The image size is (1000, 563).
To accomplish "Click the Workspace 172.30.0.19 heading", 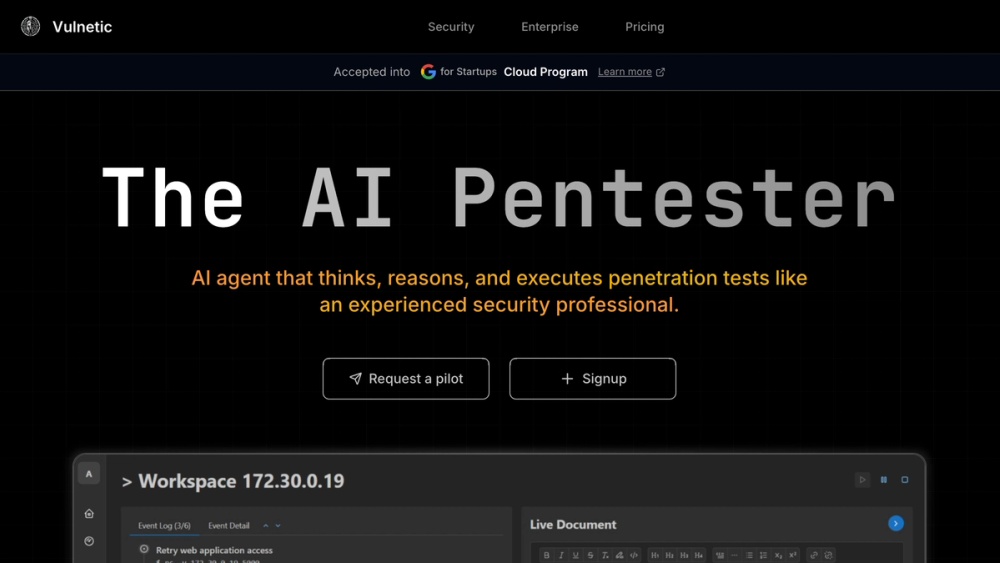I will (233, 481).
